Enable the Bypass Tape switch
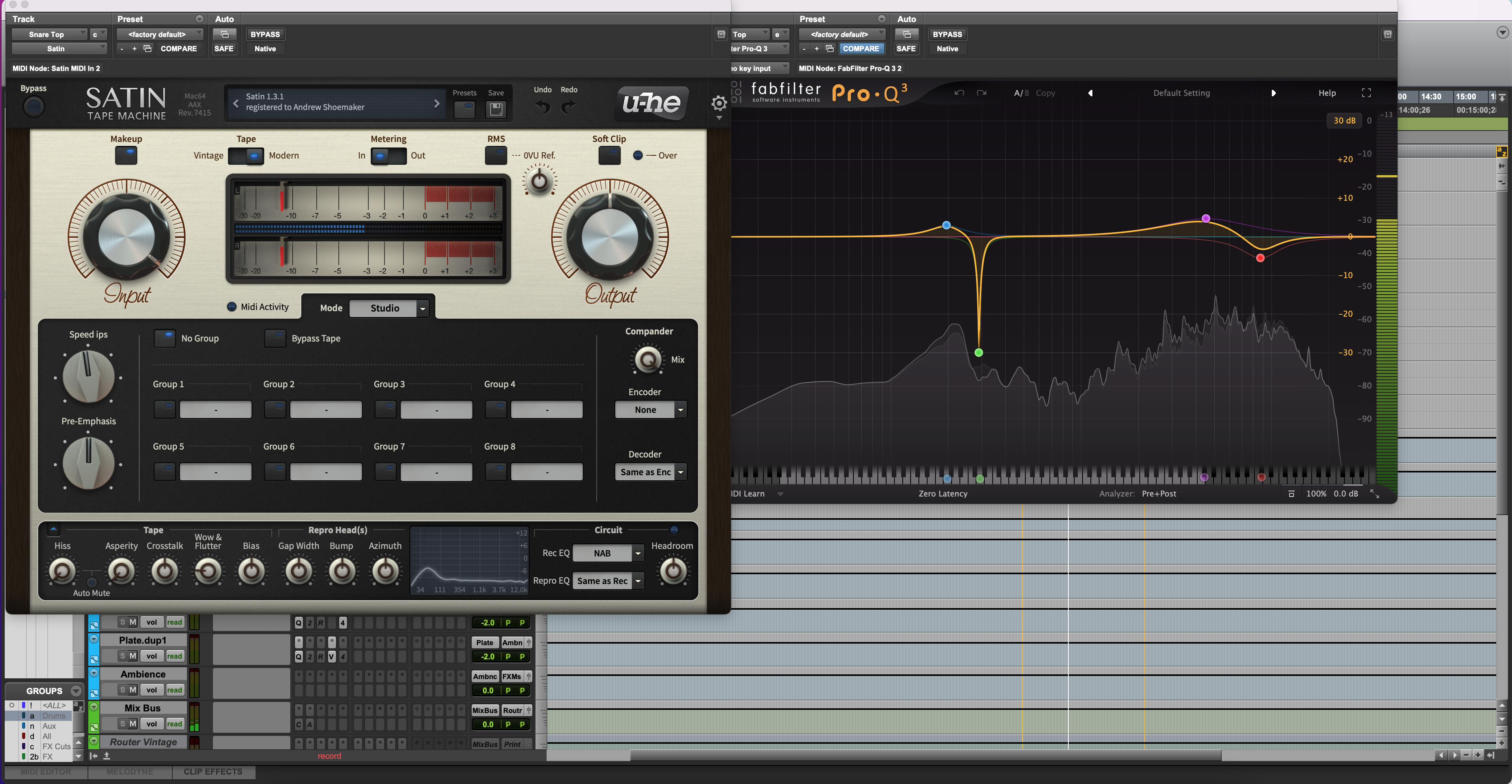This screenshot has width=1512, height=784. point(275,338)
